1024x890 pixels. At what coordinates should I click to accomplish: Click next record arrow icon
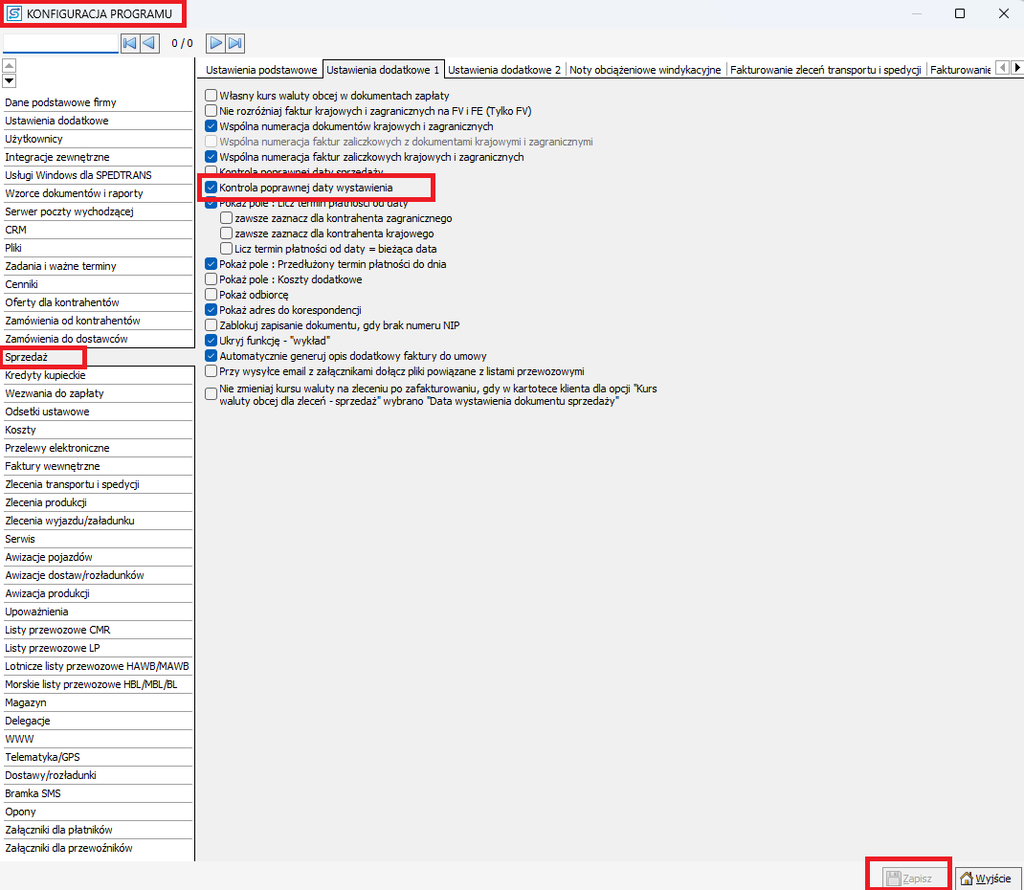215,43
